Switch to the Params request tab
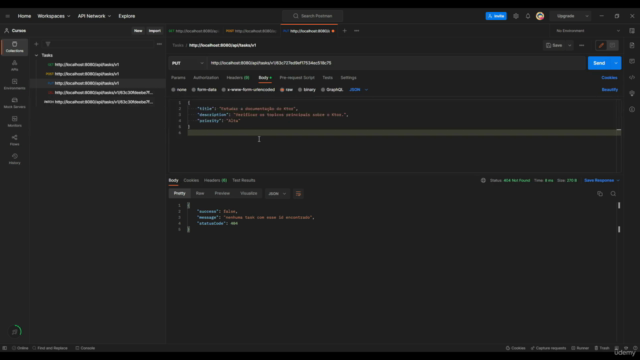 click(178, 78)
